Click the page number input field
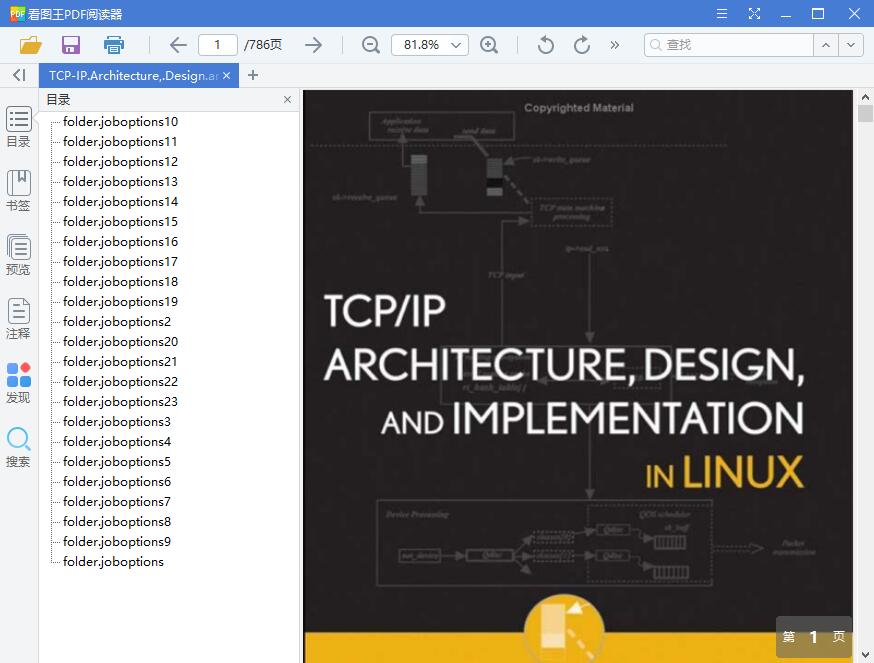874x663 pixels. [x=217, y=44]
